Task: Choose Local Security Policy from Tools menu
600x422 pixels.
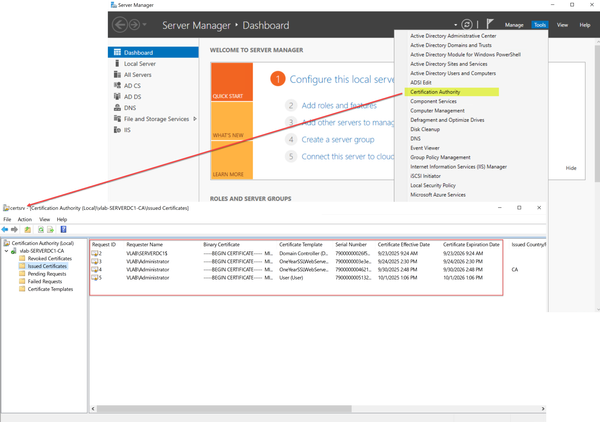Action: [x=433, y=186]
